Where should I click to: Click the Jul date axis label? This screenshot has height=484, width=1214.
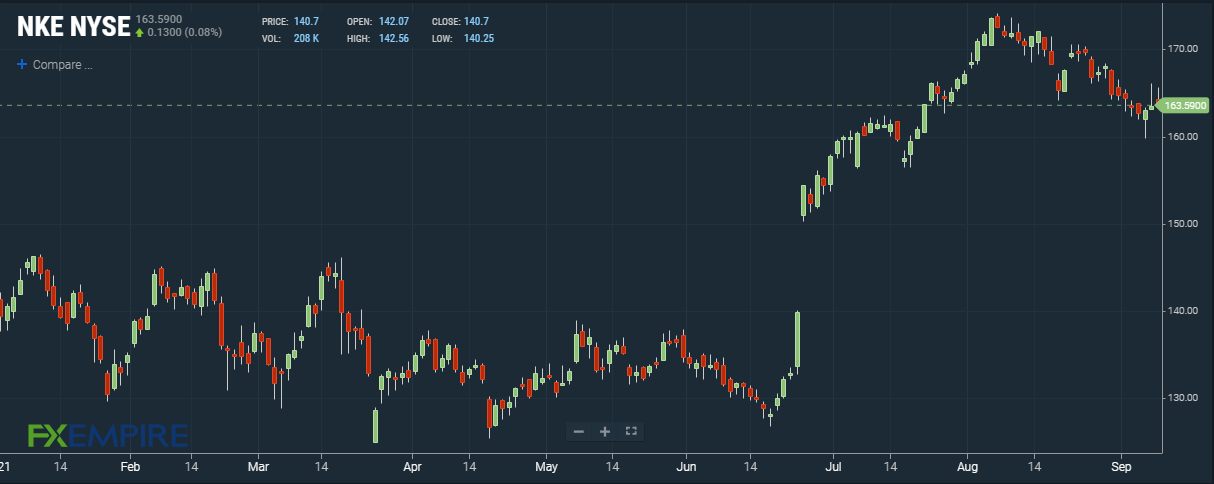coord(834,467)
